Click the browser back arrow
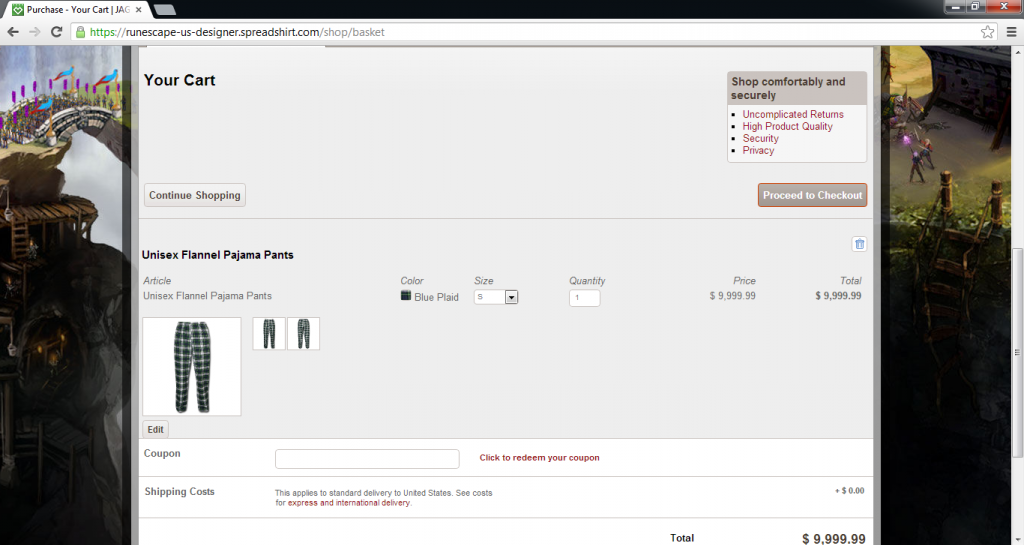 [14, 32]
